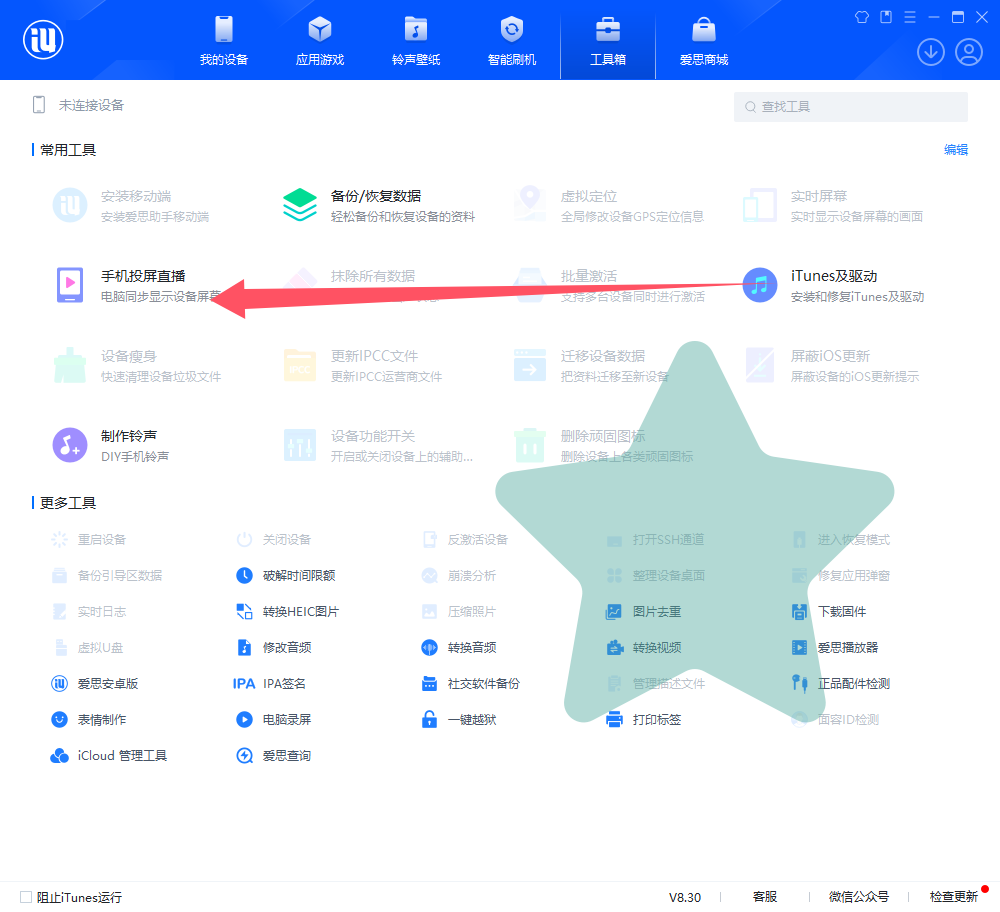The height and width of the screenshot is (912, 1000).
Task: Switch to the 应用游戏 tab
Action: [x=320, y=40]
